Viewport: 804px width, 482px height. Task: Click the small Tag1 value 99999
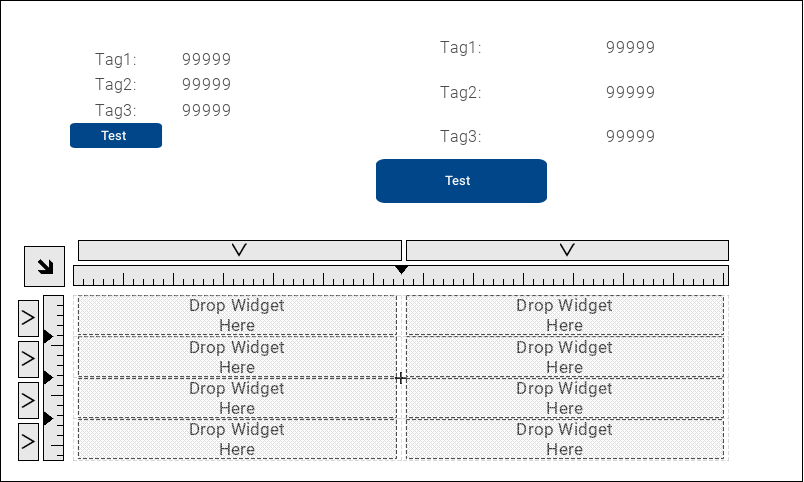pyautogui.click(x=206, y=59)
